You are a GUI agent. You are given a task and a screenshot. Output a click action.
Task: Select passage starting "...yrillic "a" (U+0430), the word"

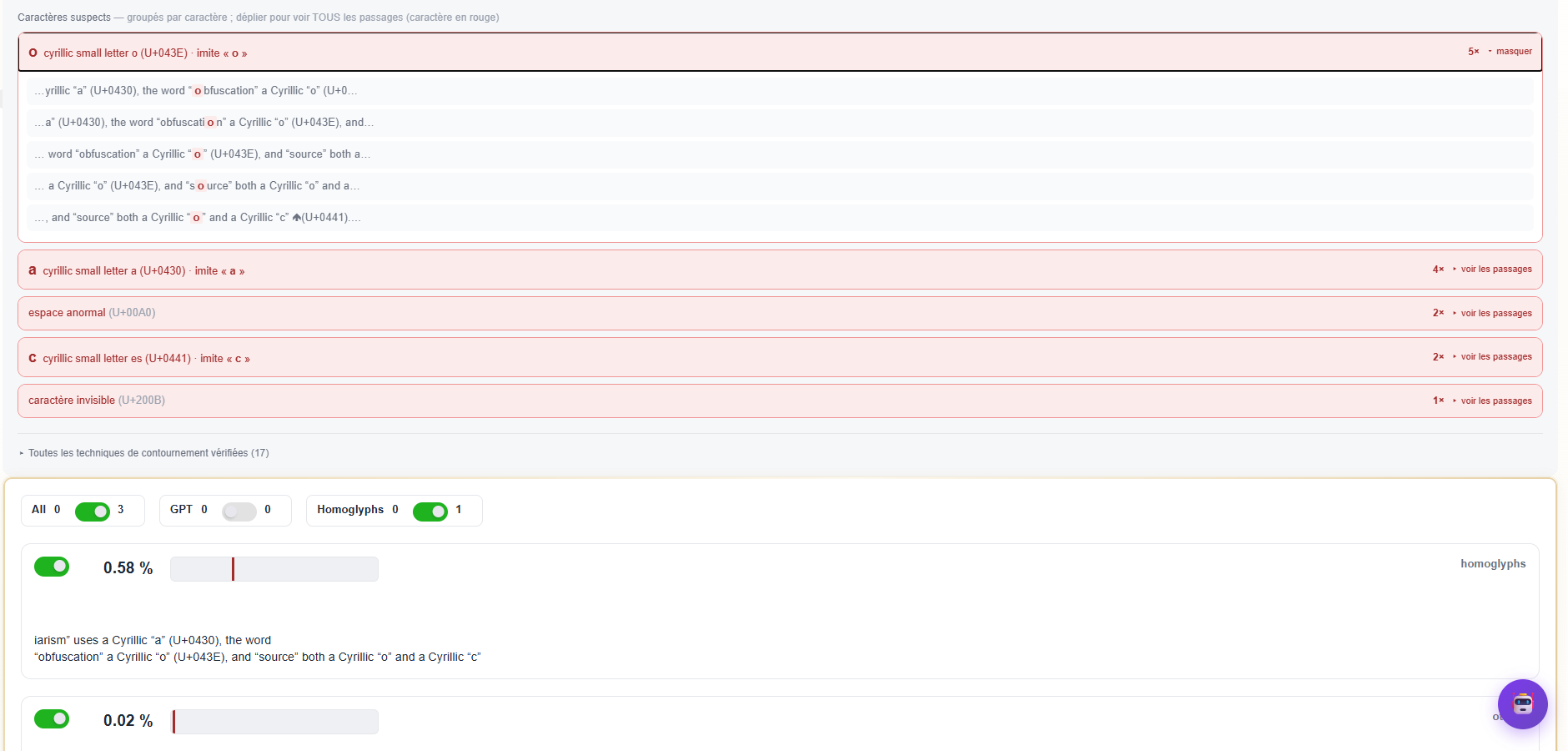[x=780, y=91]
